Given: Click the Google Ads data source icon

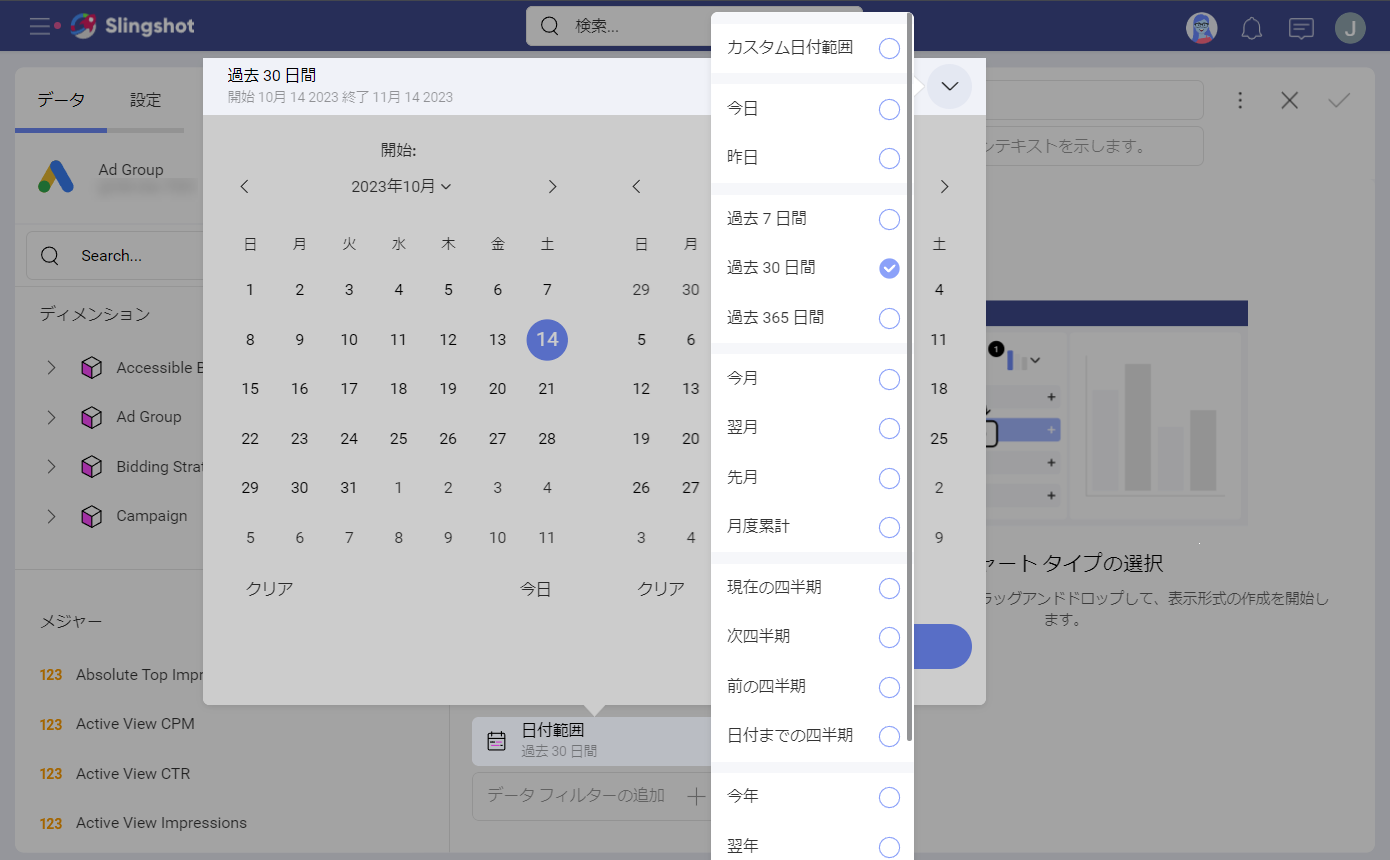Looking at the screenshot, I should coord(56,176).
